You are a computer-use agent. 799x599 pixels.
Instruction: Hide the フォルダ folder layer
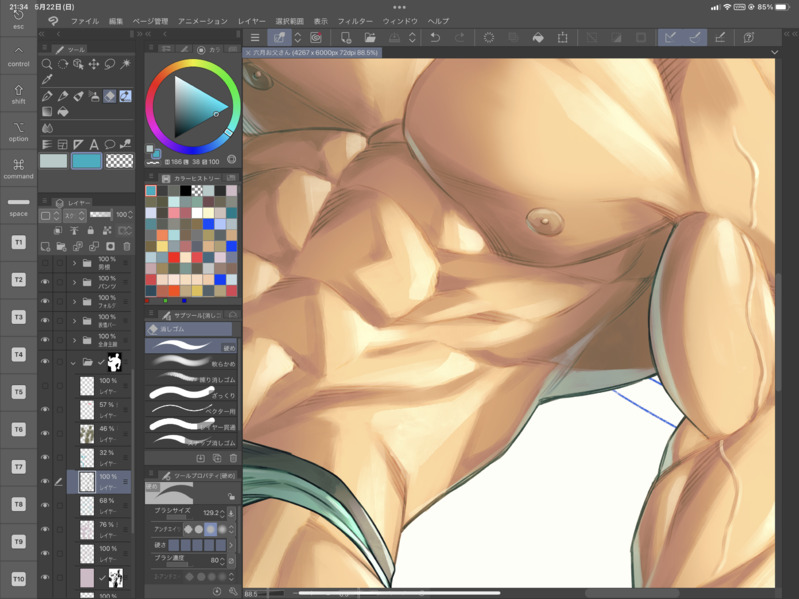pyautogui.click(x=45, y=302)
